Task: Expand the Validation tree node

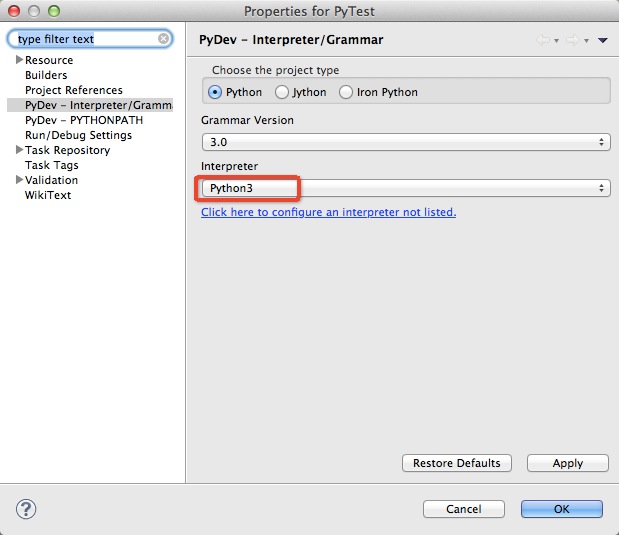Action: pyautogui.click(x=19, y=180)
